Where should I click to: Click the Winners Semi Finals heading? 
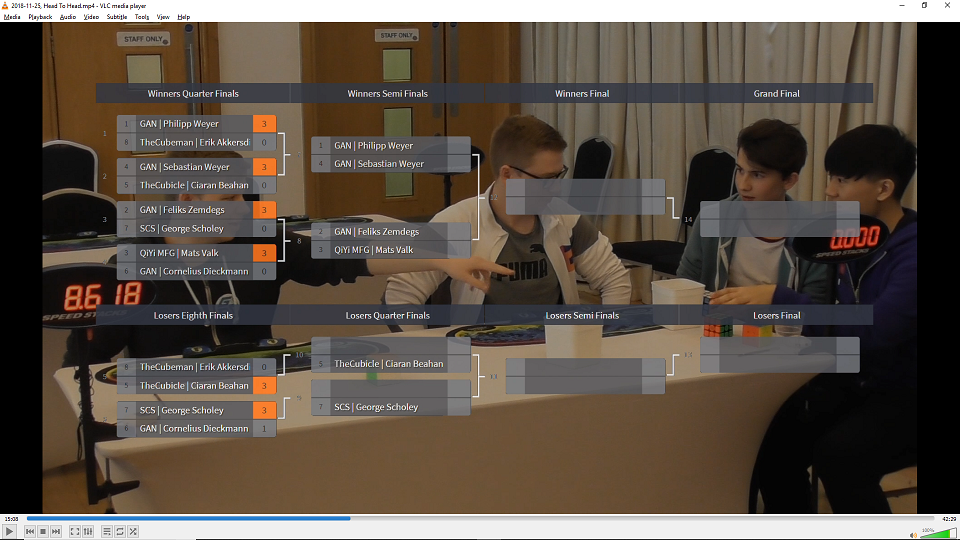pyautogui.click(x=388, y=94)
